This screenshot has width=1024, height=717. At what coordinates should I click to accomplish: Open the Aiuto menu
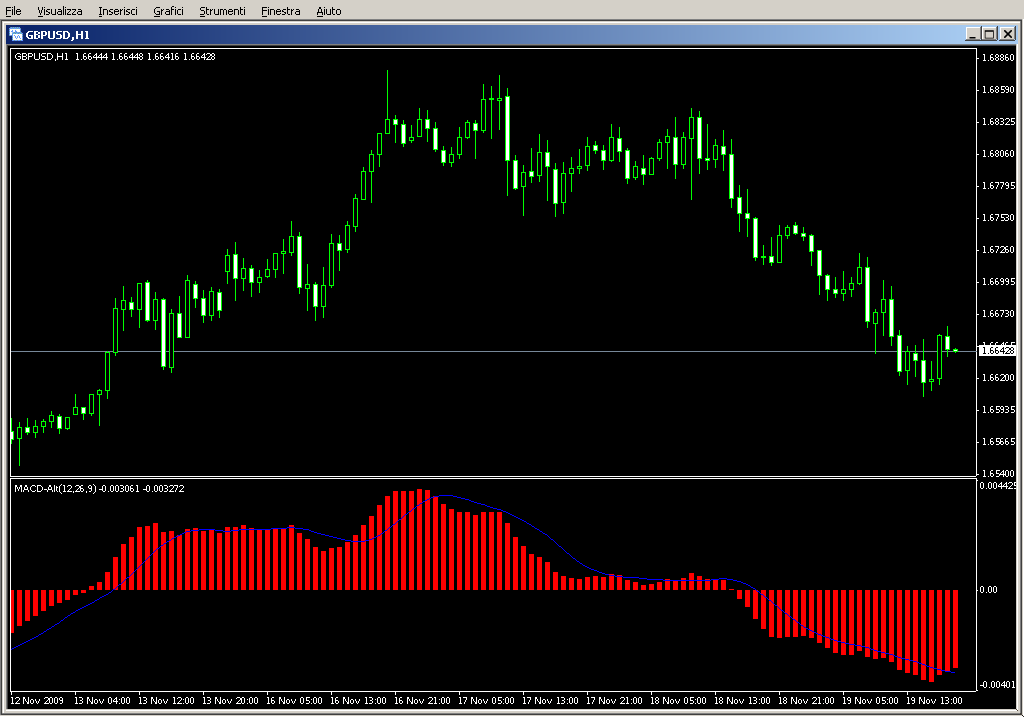tap(328, 11)
